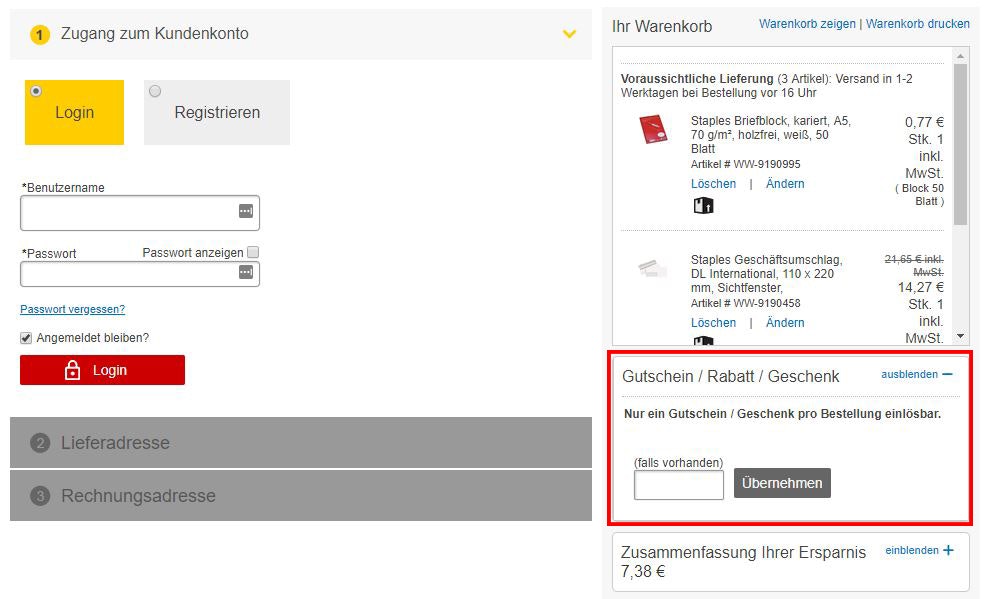Delete the Briefblock item via Löschen
This screenshot has height=599, width=987.
point(713,184)
